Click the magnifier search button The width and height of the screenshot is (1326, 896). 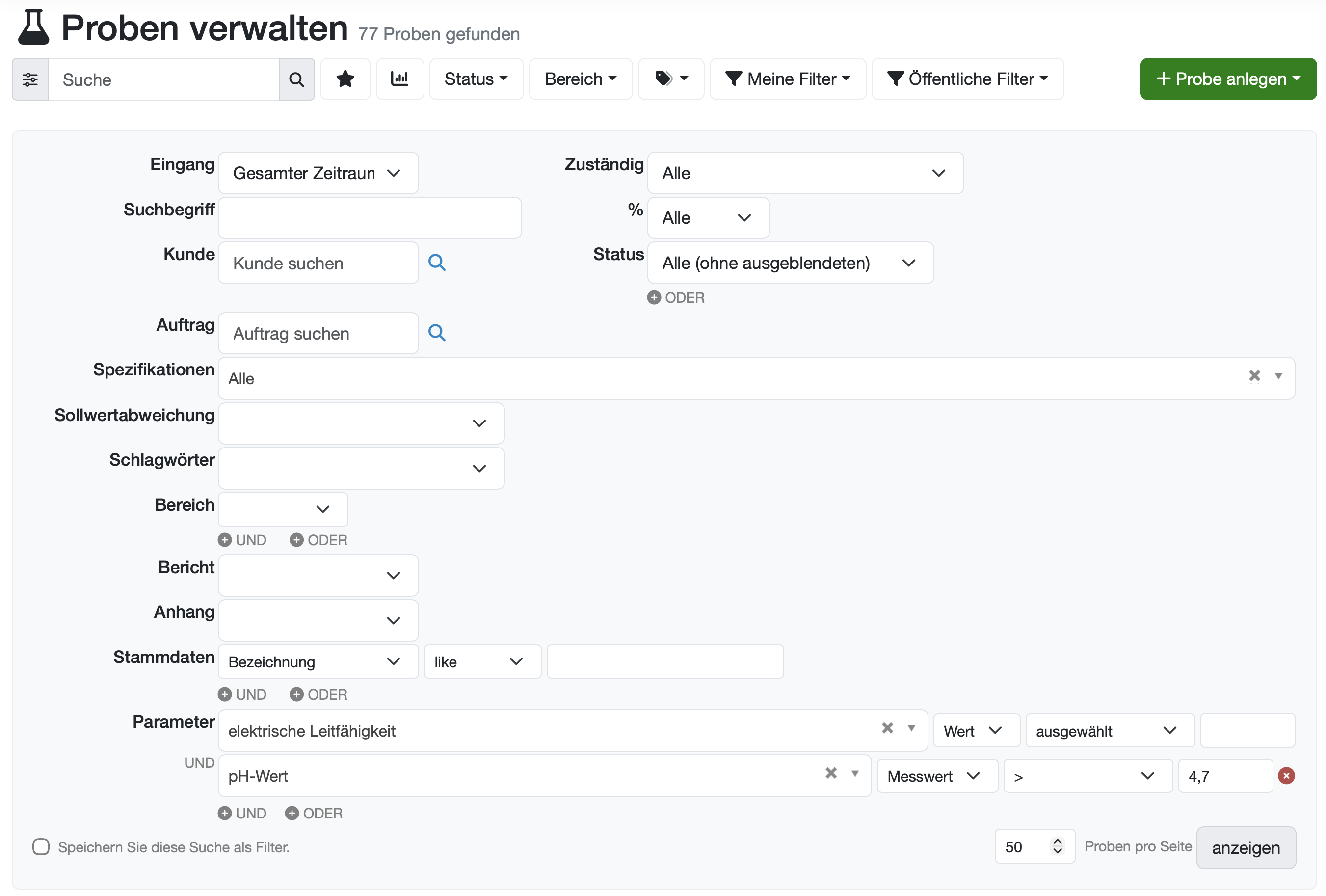coord(296,79)
